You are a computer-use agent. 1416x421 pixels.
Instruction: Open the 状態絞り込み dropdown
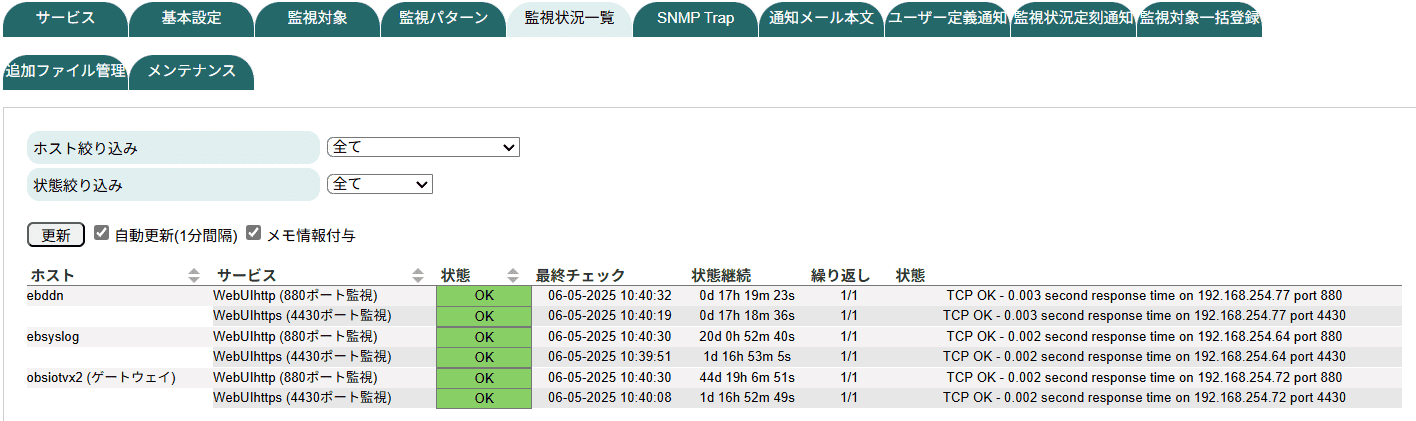pyautogui.click(x=379, y=184)
